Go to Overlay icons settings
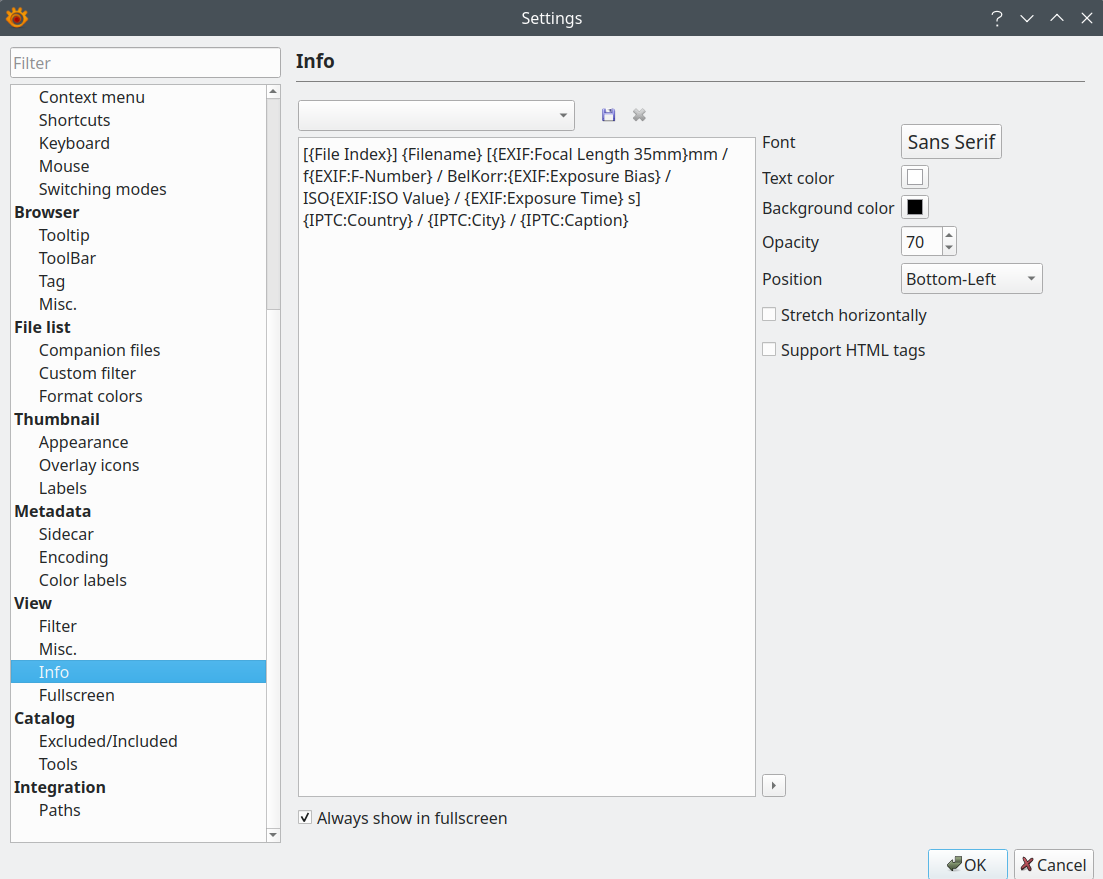The width and height of the screenshot is (1103, 879). 89,465
